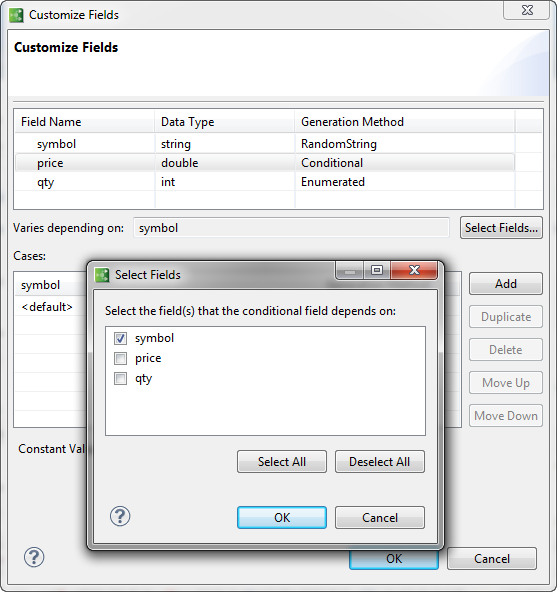Click the Data Type column header
This screenshot has height=592, width=557.
click(x=225, y=122)
